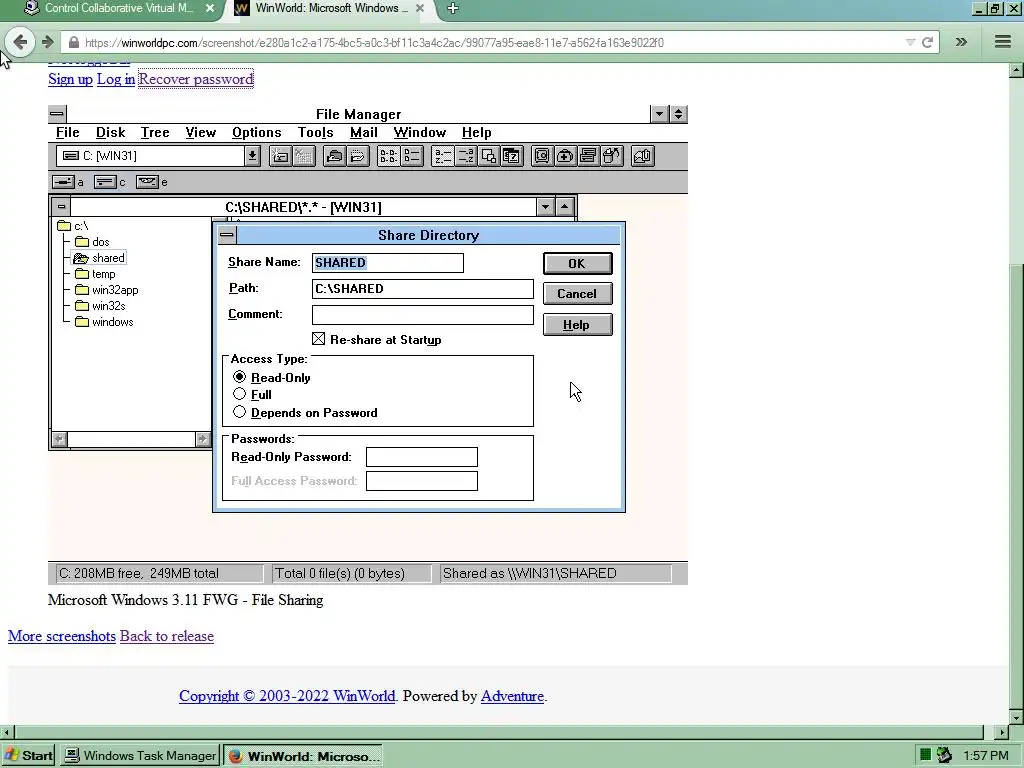Screen dimensions: 1024x768
Task: Open the browser overflow chevron icon
Action: tap(961, 42)
